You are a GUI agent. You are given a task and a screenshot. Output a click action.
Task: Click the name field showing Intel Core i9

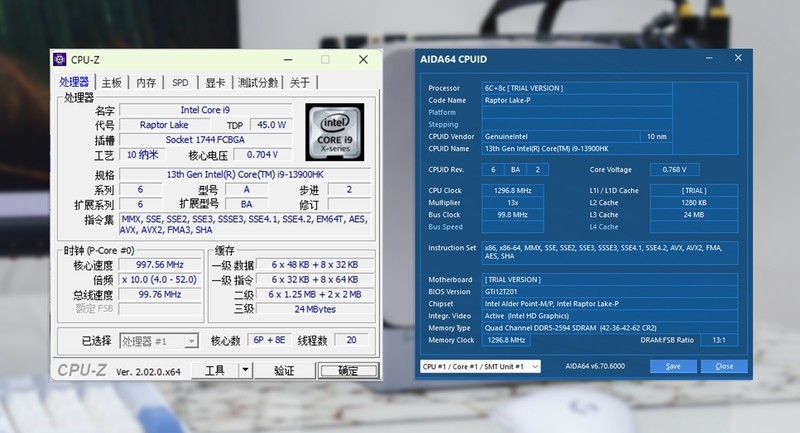(206, 110)
